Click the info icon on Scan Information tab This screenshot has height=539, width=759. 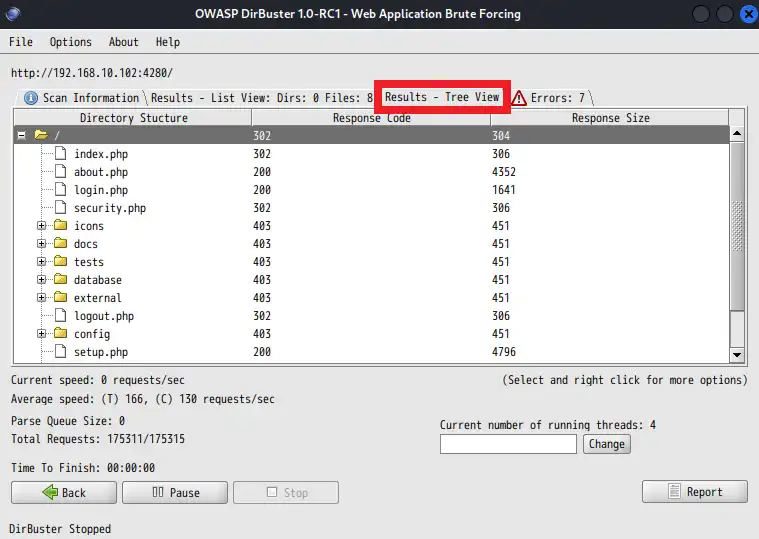(31, 98)
